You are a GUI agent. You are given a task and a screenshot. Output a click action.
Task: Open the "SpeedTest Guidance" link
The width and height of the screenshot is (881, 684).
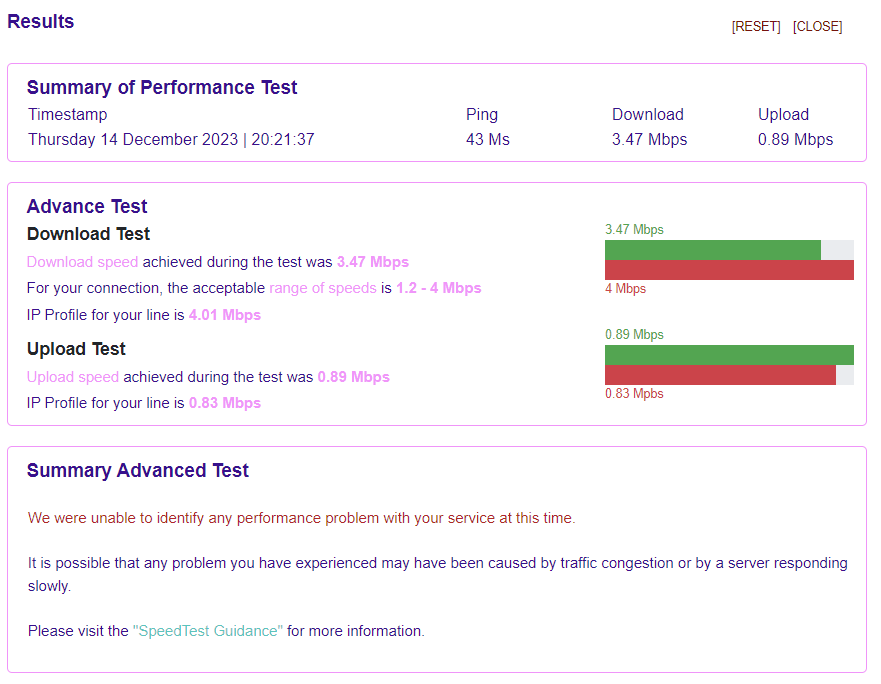(208, 631)
